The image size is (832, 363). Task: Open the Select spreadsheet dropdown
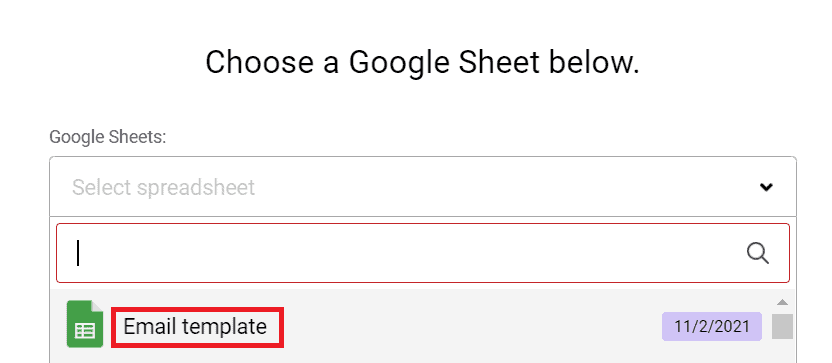(x=423, y=187)
